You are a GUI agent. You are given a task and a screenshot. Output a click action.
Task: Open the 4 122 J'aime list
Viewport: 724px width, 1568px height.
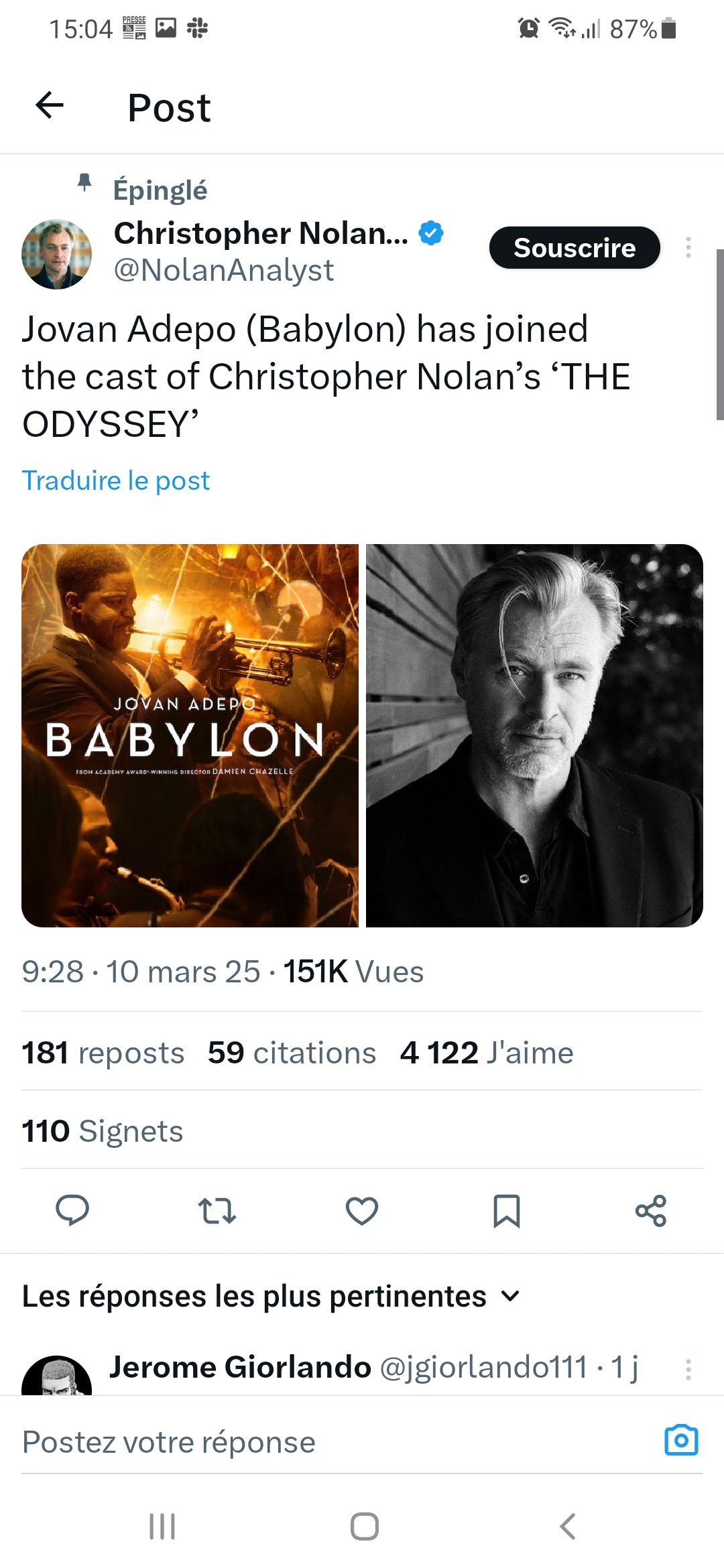coord(487,1053)
